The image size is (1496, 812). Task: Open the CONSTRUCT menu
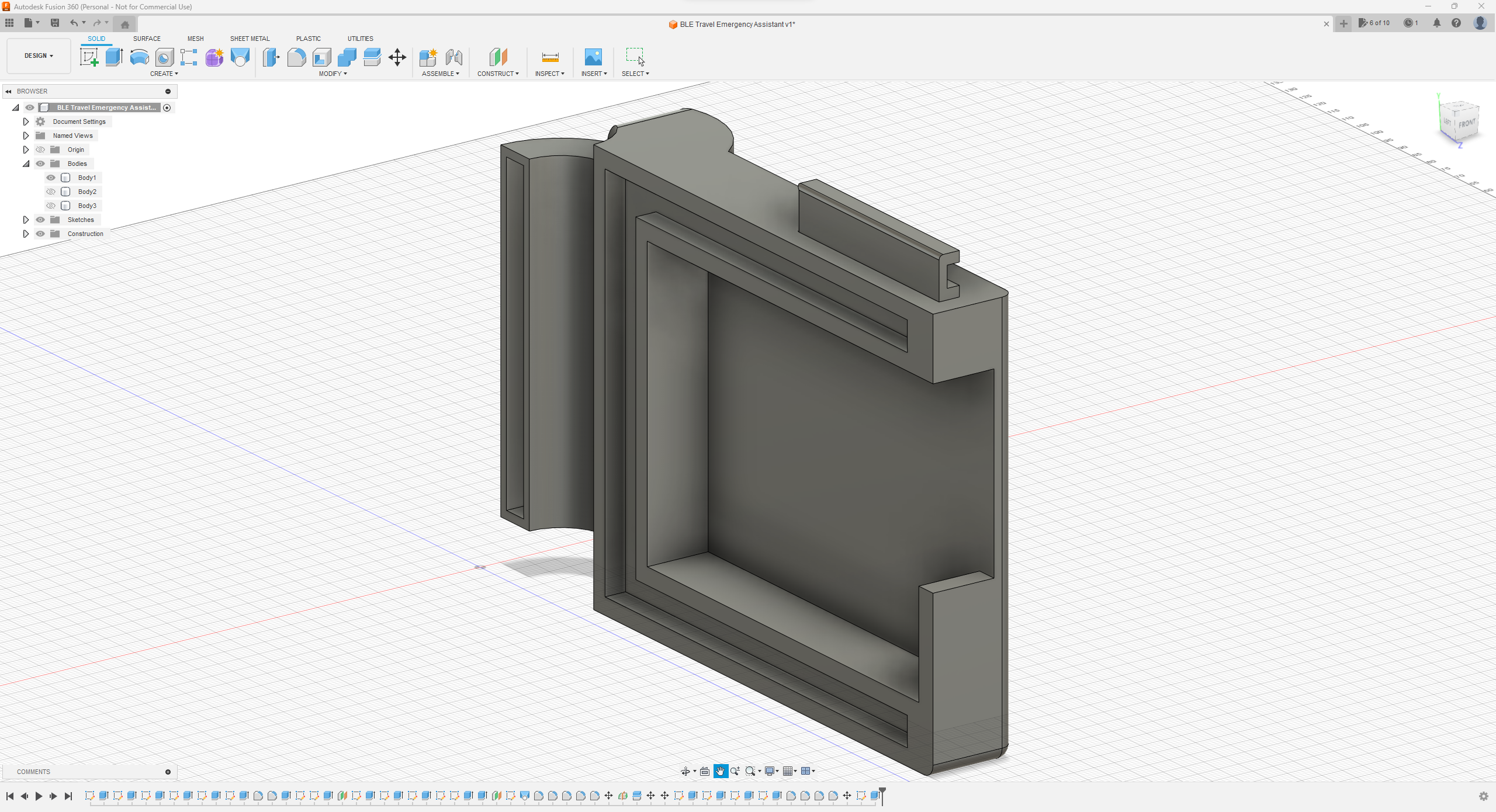click(x=498, y=74)
